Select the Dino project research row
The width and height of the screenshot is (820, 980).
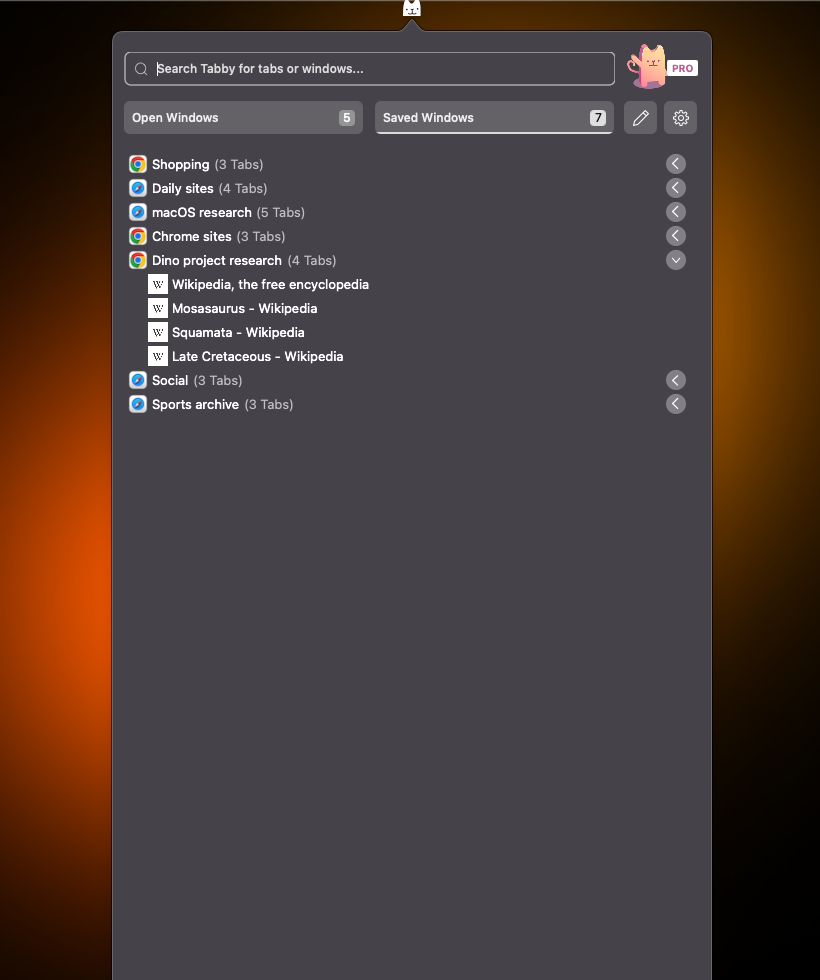[408, 261]
